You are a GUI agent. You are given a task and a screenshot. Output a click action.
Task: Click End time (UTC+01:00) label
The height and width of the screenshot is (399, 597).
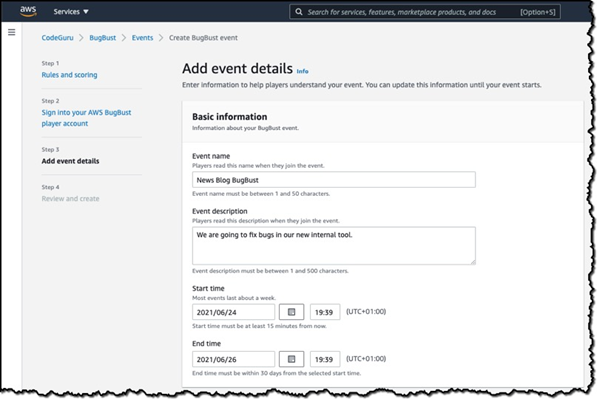coord(366,359)
